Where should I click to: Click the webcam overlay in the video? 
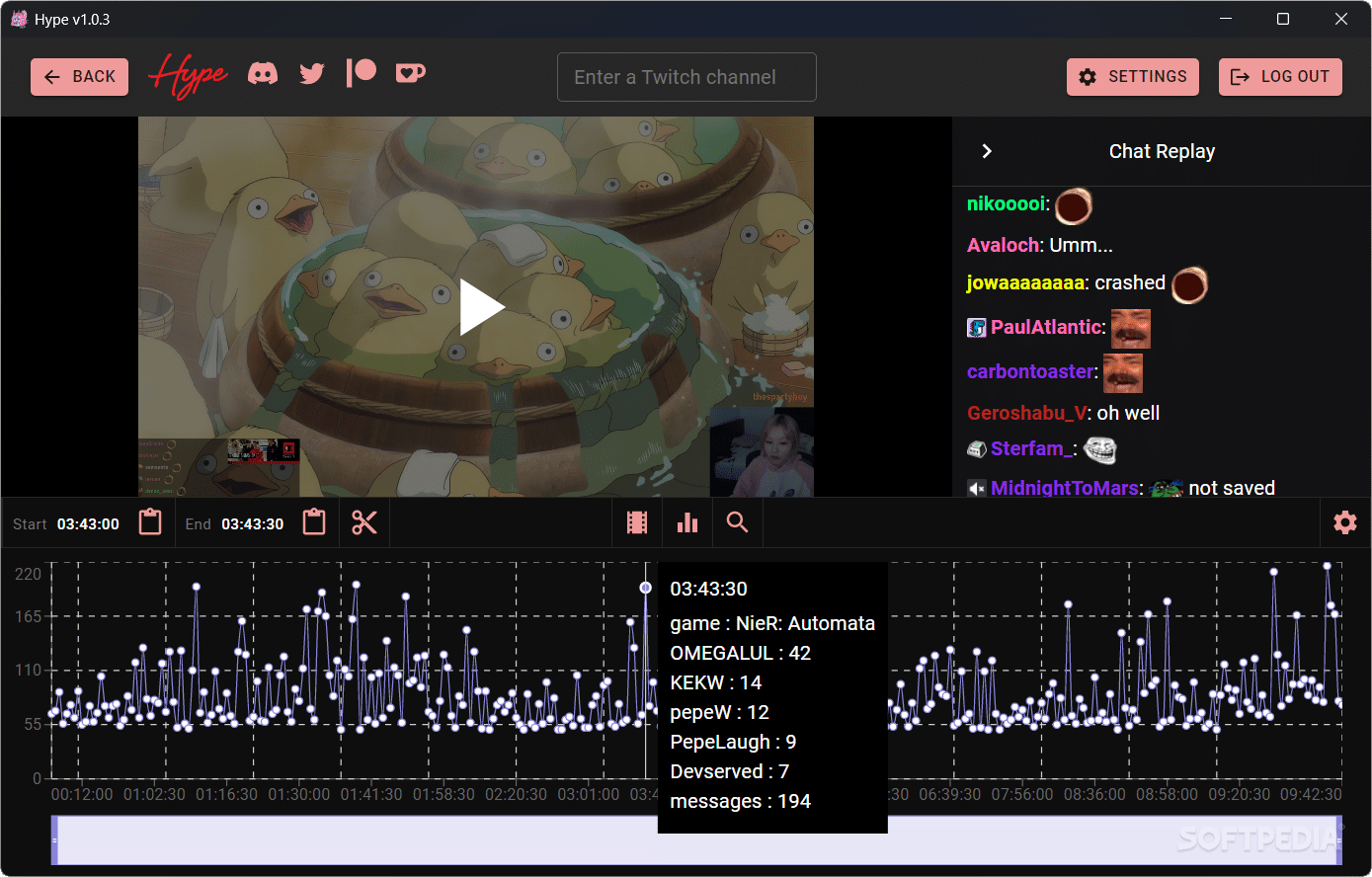[762, 452]
